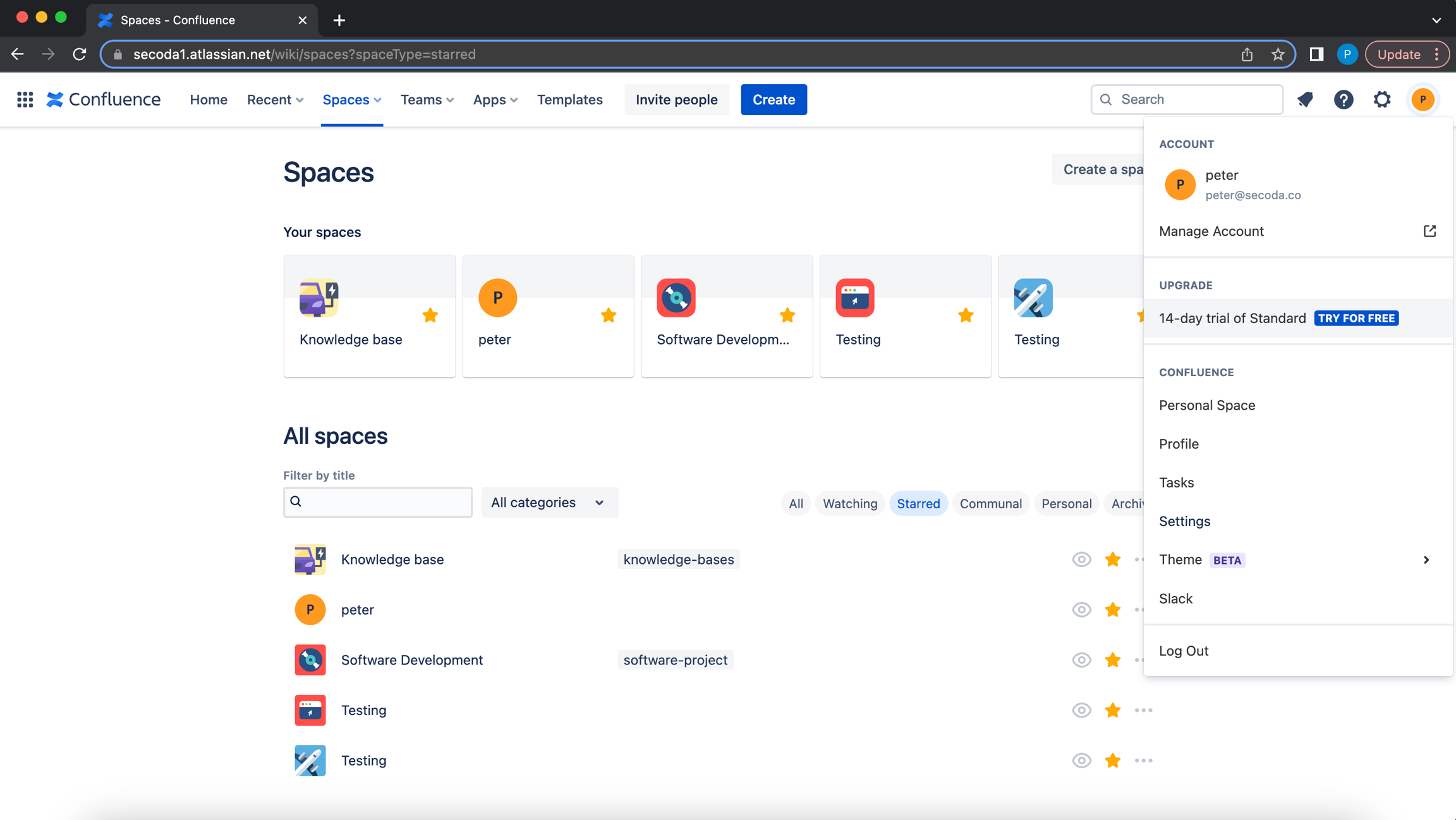The height and width of the screenshot is (820, 1456).
Task: Open the Recent dropdown menu
Action: pos(275,99)
